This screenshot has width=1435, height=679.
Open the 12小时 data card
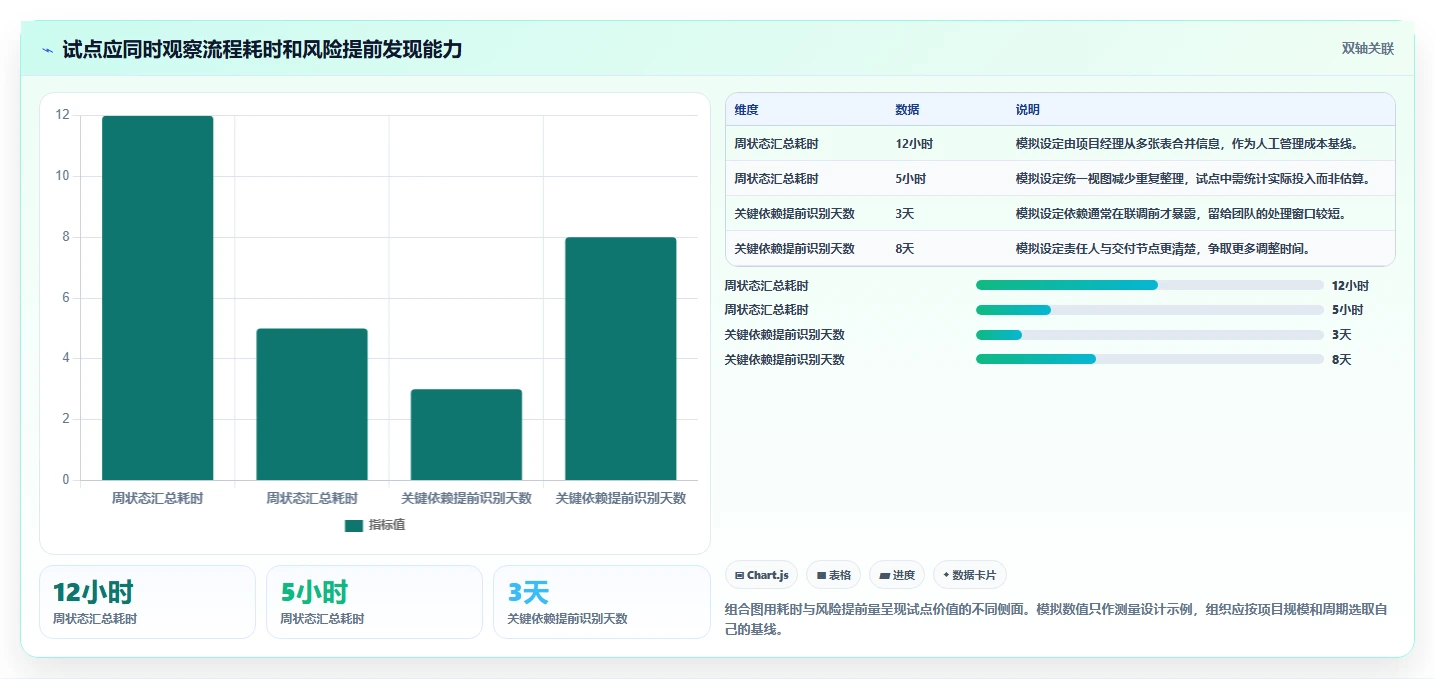148,602
